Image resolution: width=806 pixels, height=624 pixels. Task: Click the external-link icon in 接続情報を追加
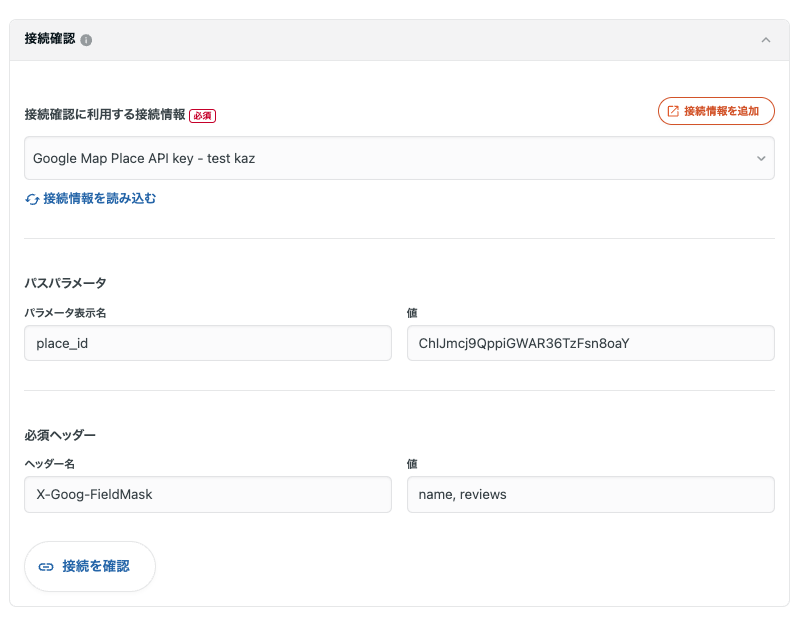[673, 111]
